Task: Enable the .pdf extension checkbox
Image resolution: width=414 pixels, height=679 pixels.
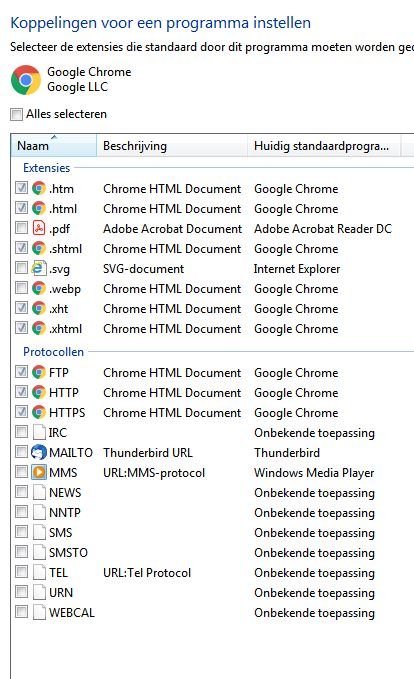Action: pos(21,227)
